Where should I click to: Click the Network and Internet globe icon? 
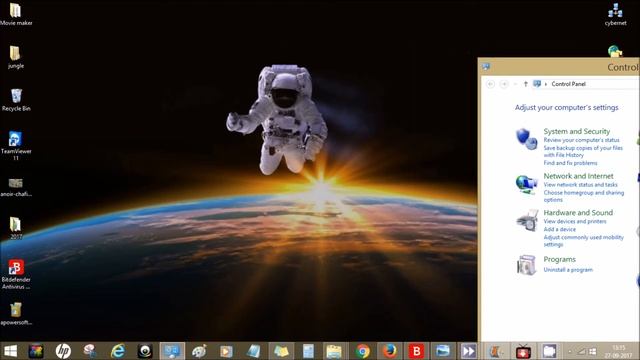click(526, 184)
